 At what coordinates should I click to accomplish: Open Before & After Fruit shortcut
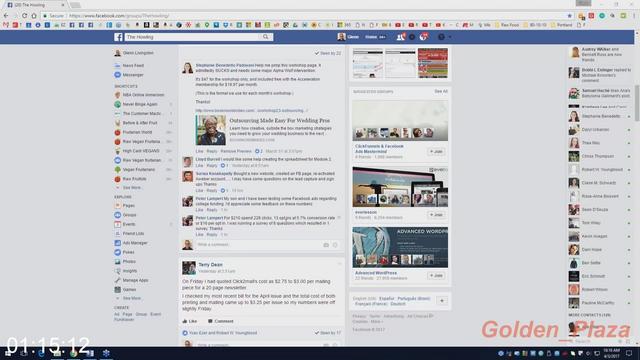[140, 123]
